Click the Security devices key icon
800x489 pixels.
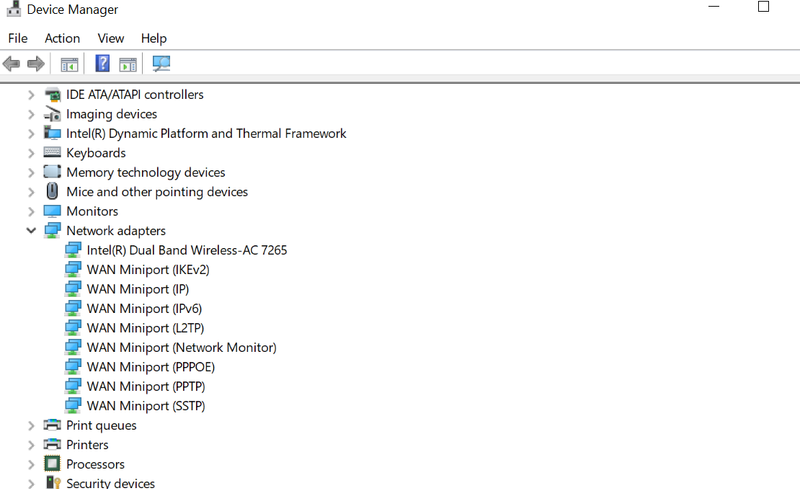(x=53, y=482)
